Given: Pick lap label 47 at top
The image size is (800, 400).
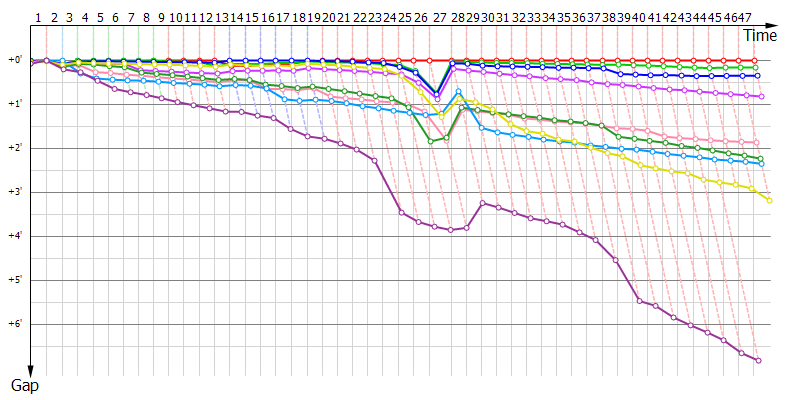Looking at the screenshot, I should (745, 18).
